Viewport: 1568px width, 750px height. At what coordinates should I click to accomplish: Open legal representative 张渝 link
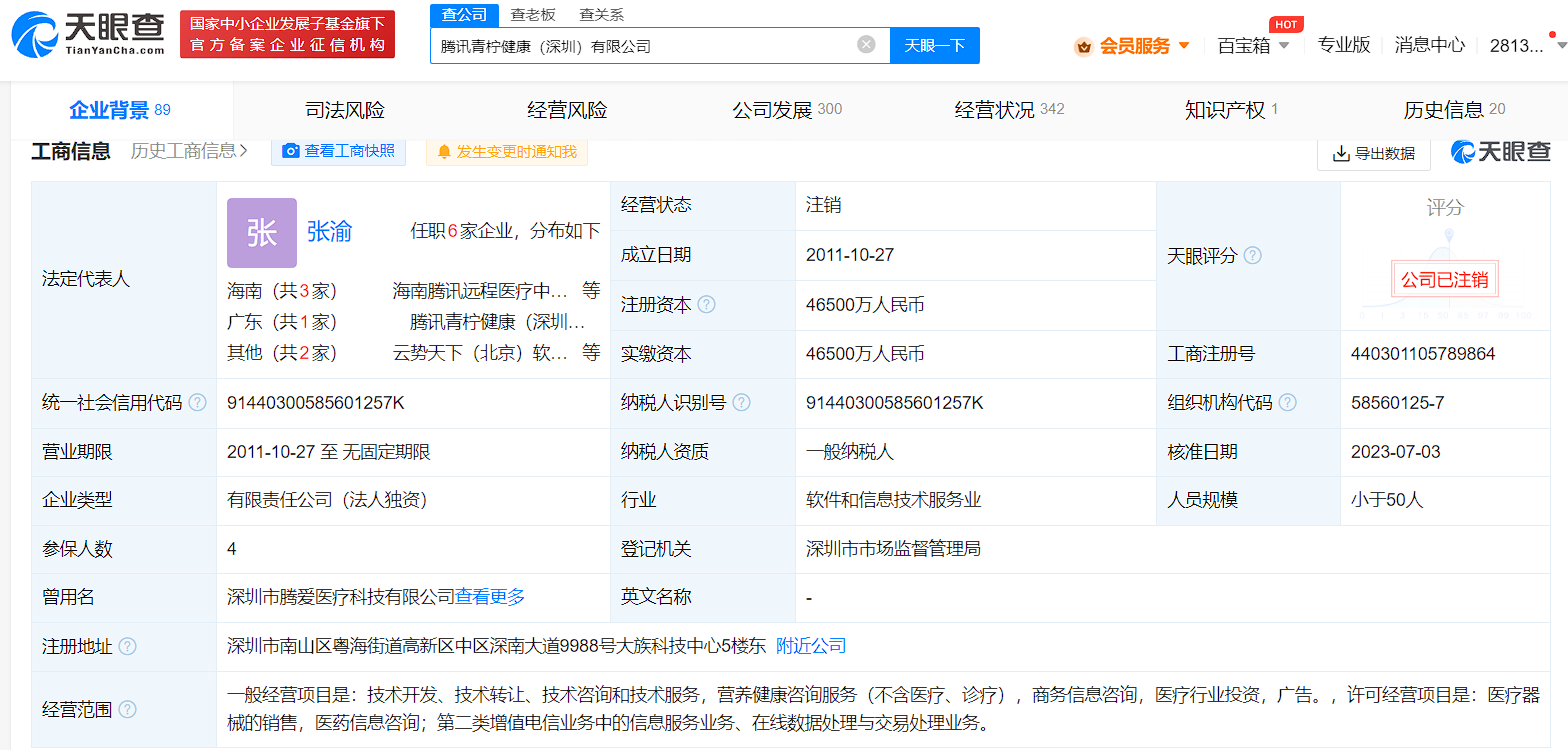pos(330,232)
